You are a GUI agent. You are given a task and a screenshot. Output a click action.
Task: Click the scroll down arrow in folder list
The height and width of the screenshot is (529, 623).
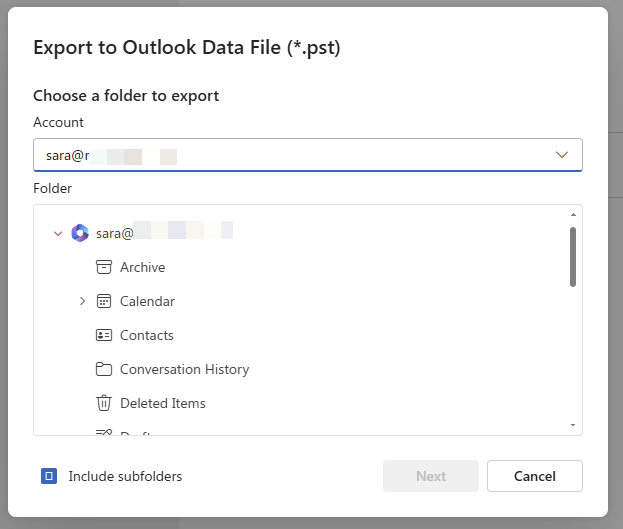[x=572, y=425]
